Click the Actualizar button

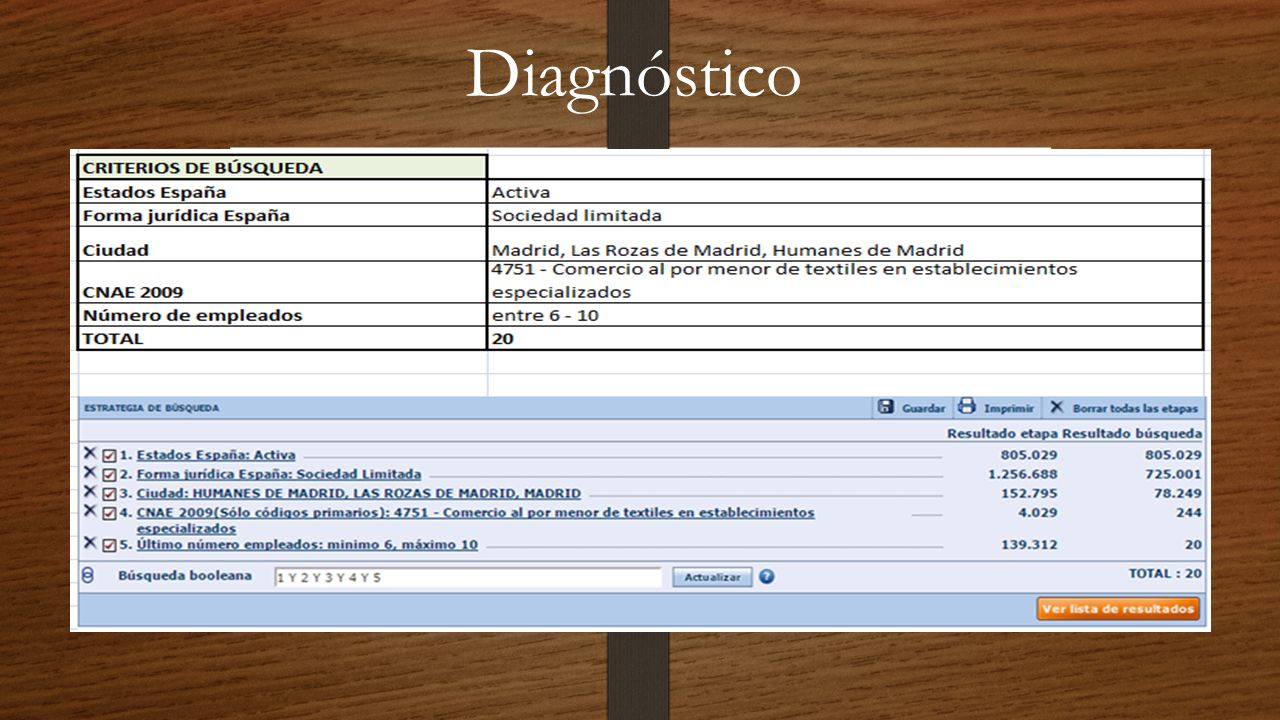coord(712,577)
